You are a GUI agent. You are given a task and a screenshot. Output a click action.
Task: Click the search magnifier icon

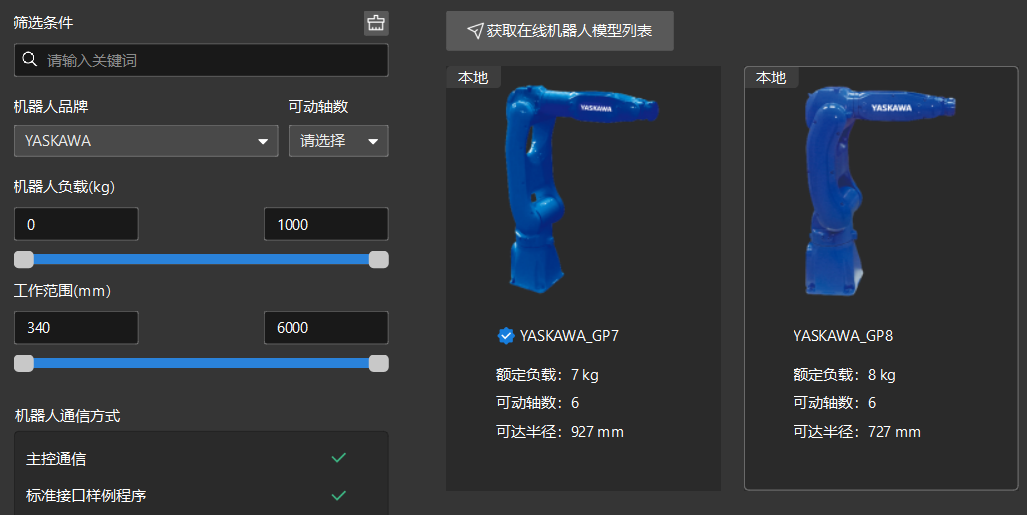pos(29,60)
